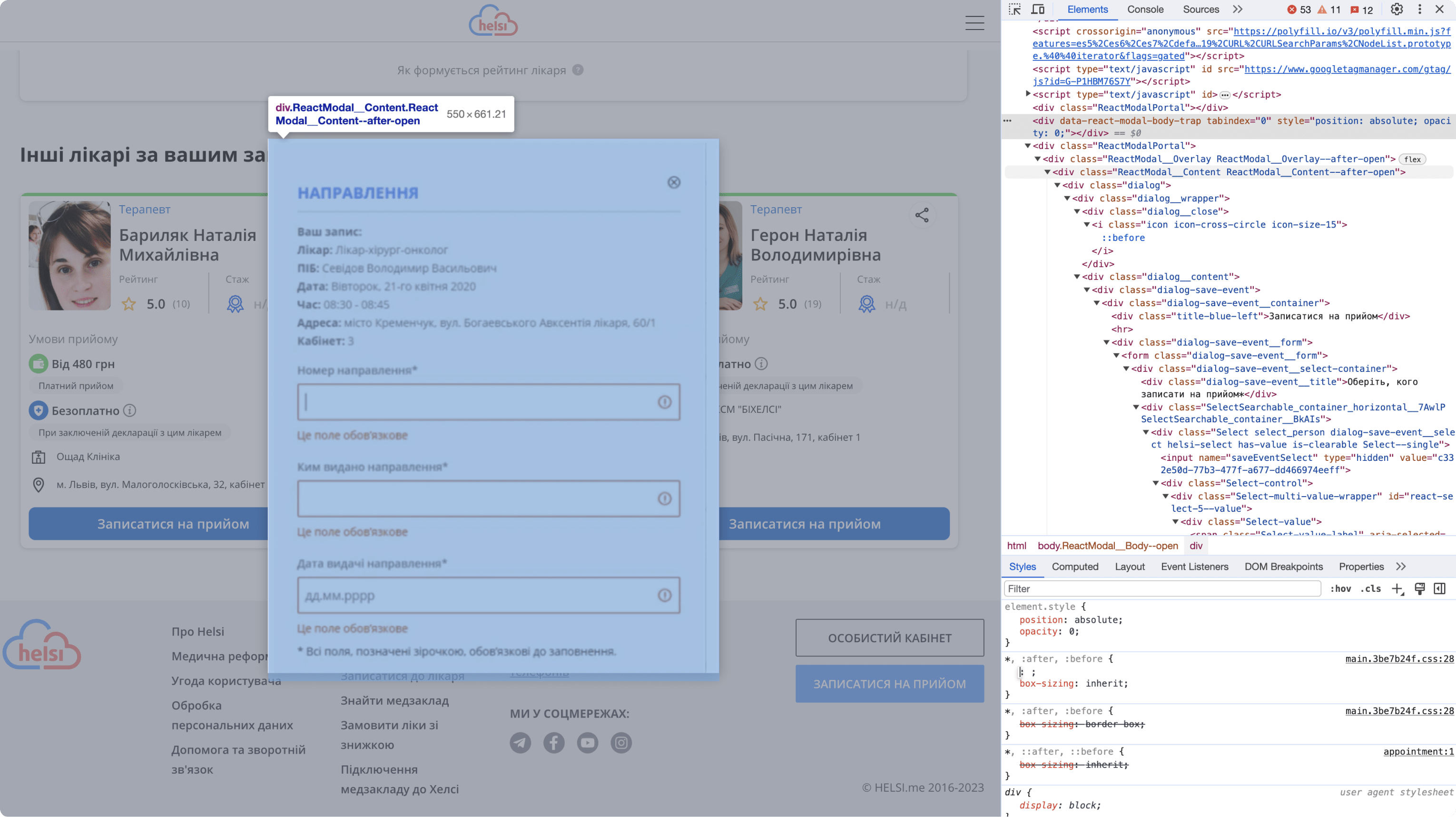Expand collapsed script text/javascript node
The width and height of the screenshot is (1456, 817).
(x=1028, y=94)
